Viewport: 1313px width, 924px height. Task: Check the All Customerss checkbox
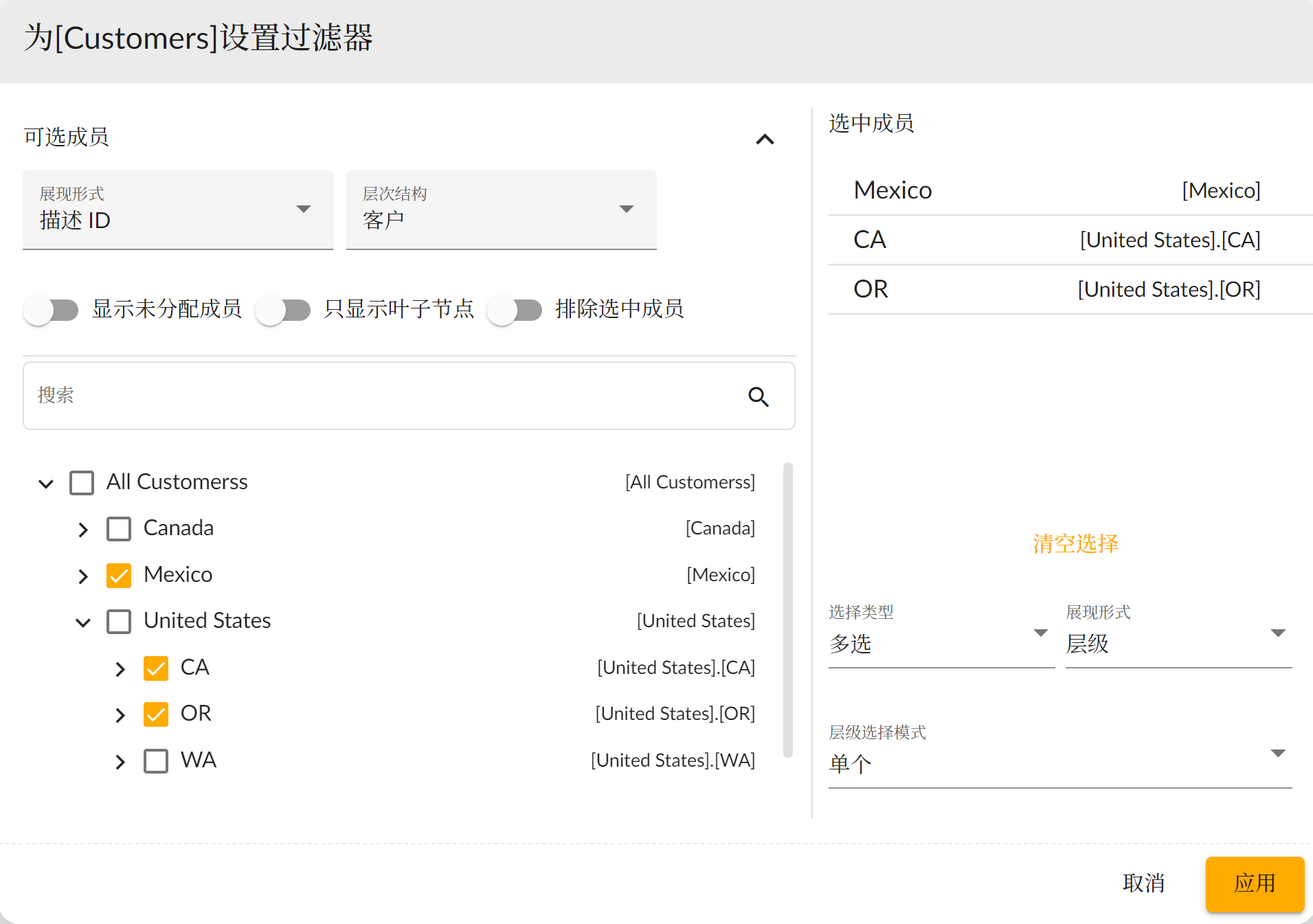pos(82,483)
